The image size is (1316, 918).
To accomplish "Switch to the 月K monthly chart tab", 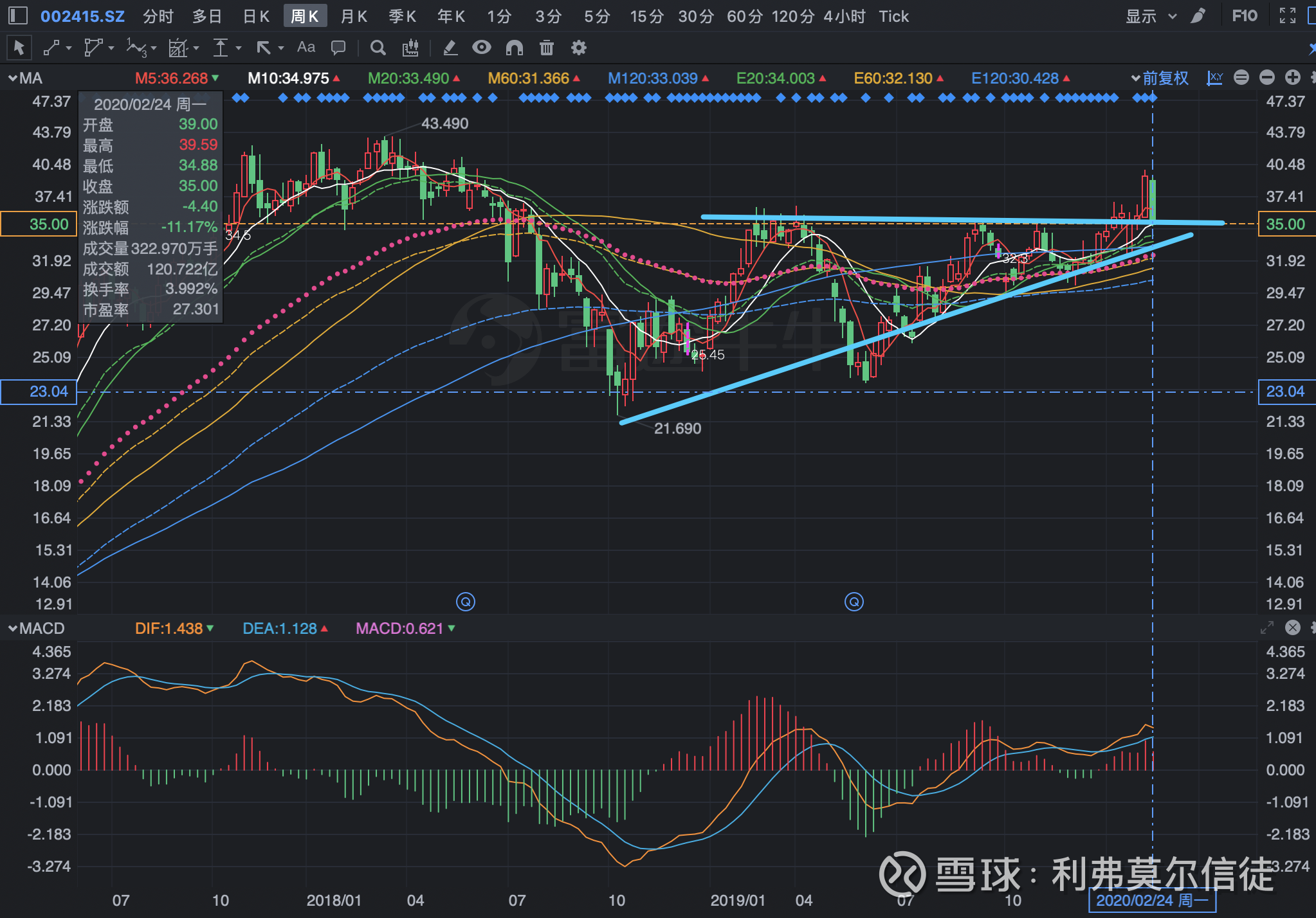I will [x=354, y=16].
